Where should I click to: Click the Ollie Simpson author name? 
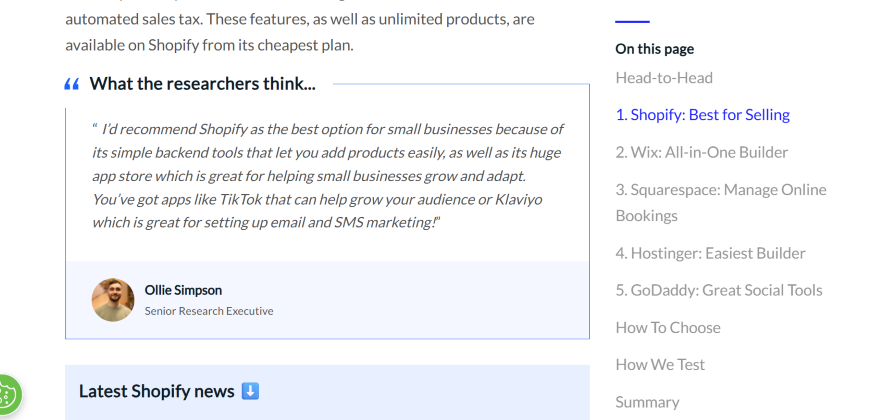(183, 290)
